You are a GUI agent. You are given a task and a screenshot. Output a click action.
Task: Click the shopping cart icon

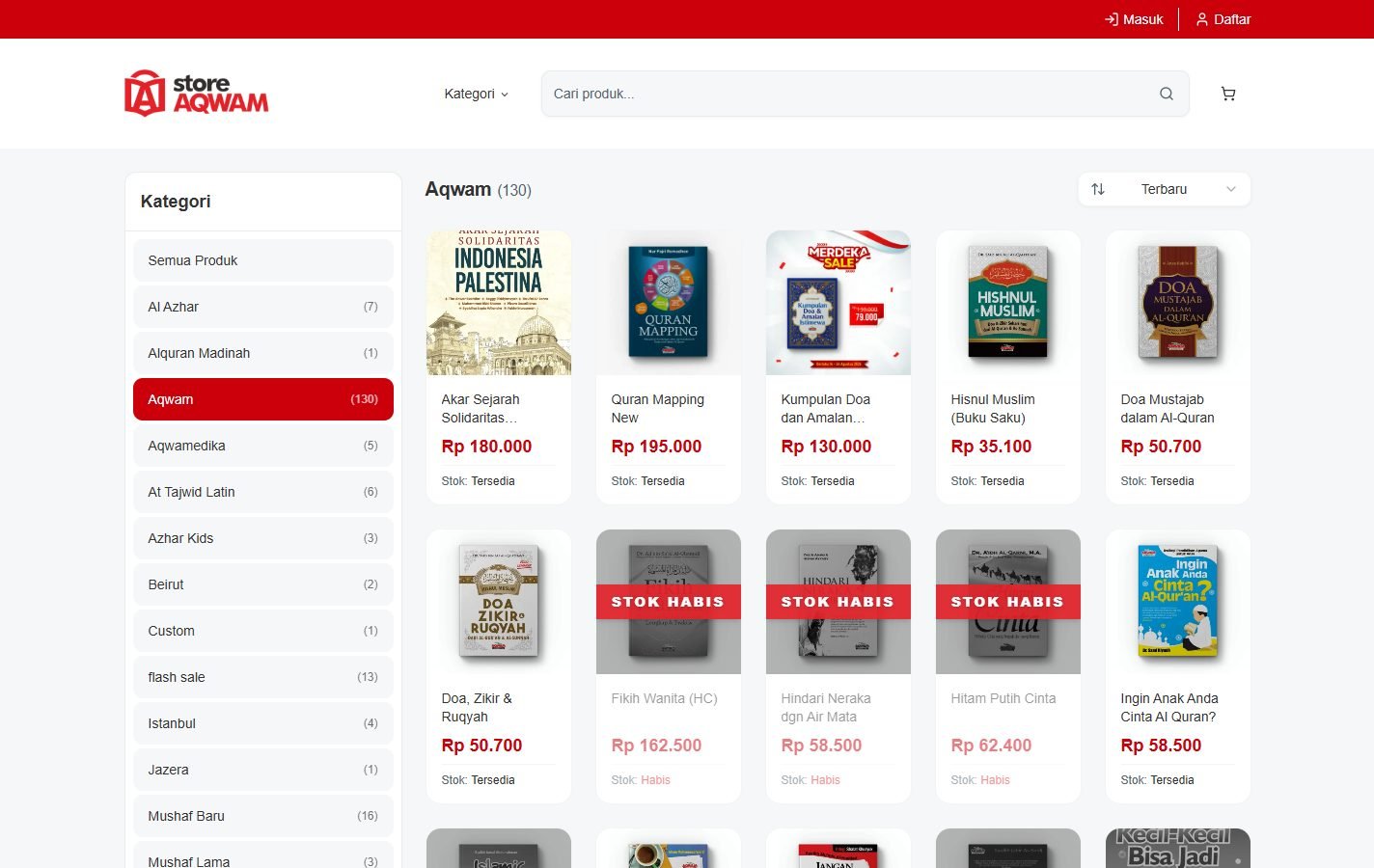1228,94
